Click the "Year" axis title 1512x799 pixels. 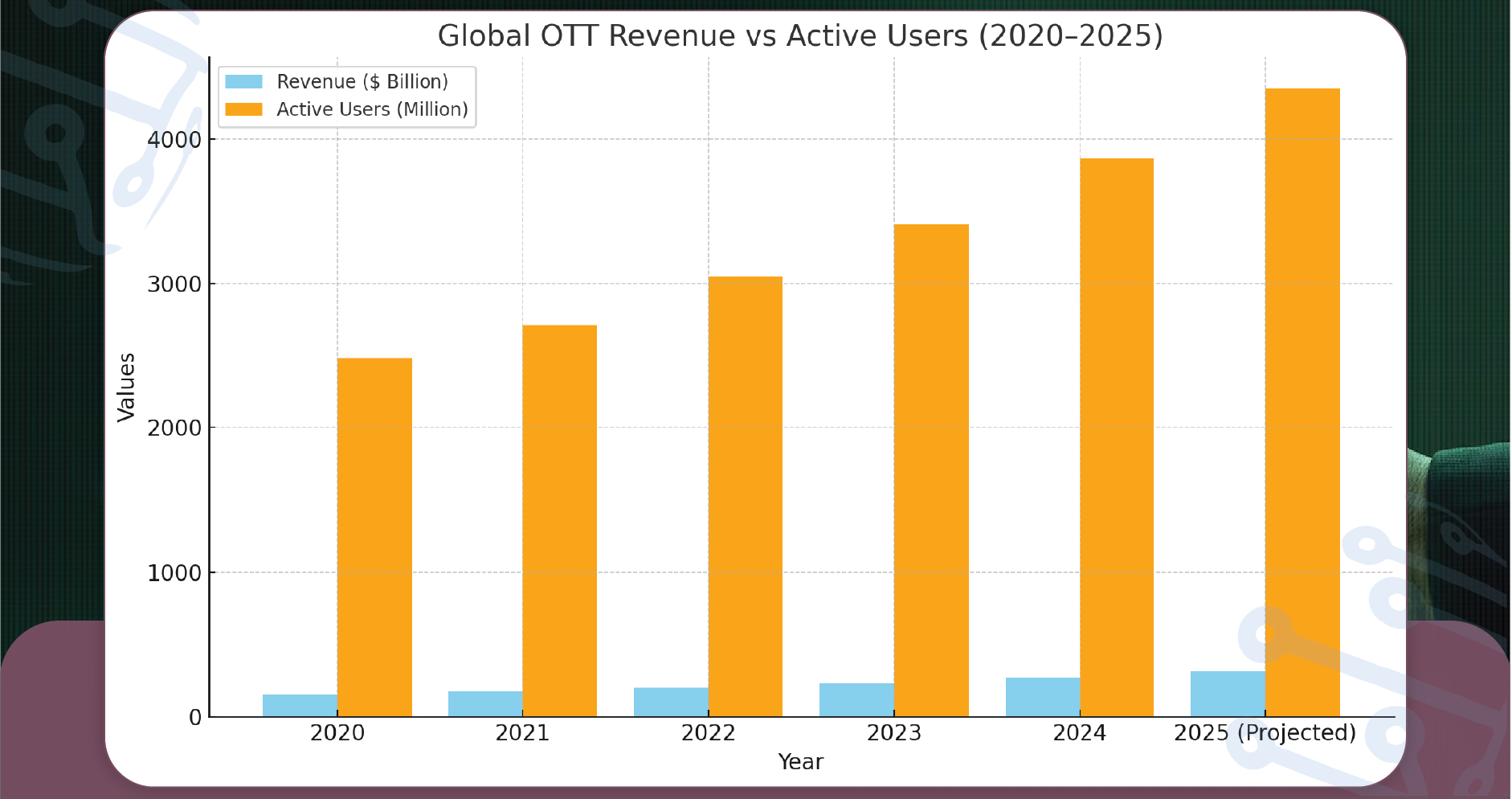tap(800, 762)
